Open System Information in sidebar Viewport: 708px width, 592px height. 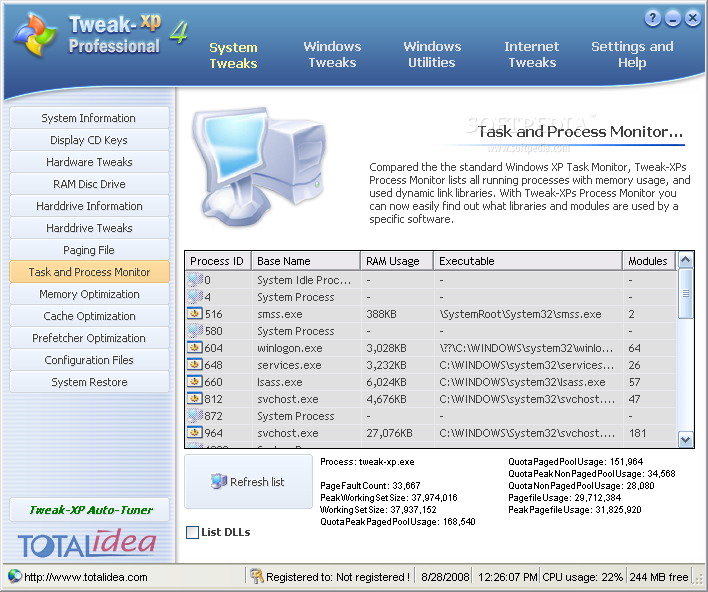tap(89, 118)
